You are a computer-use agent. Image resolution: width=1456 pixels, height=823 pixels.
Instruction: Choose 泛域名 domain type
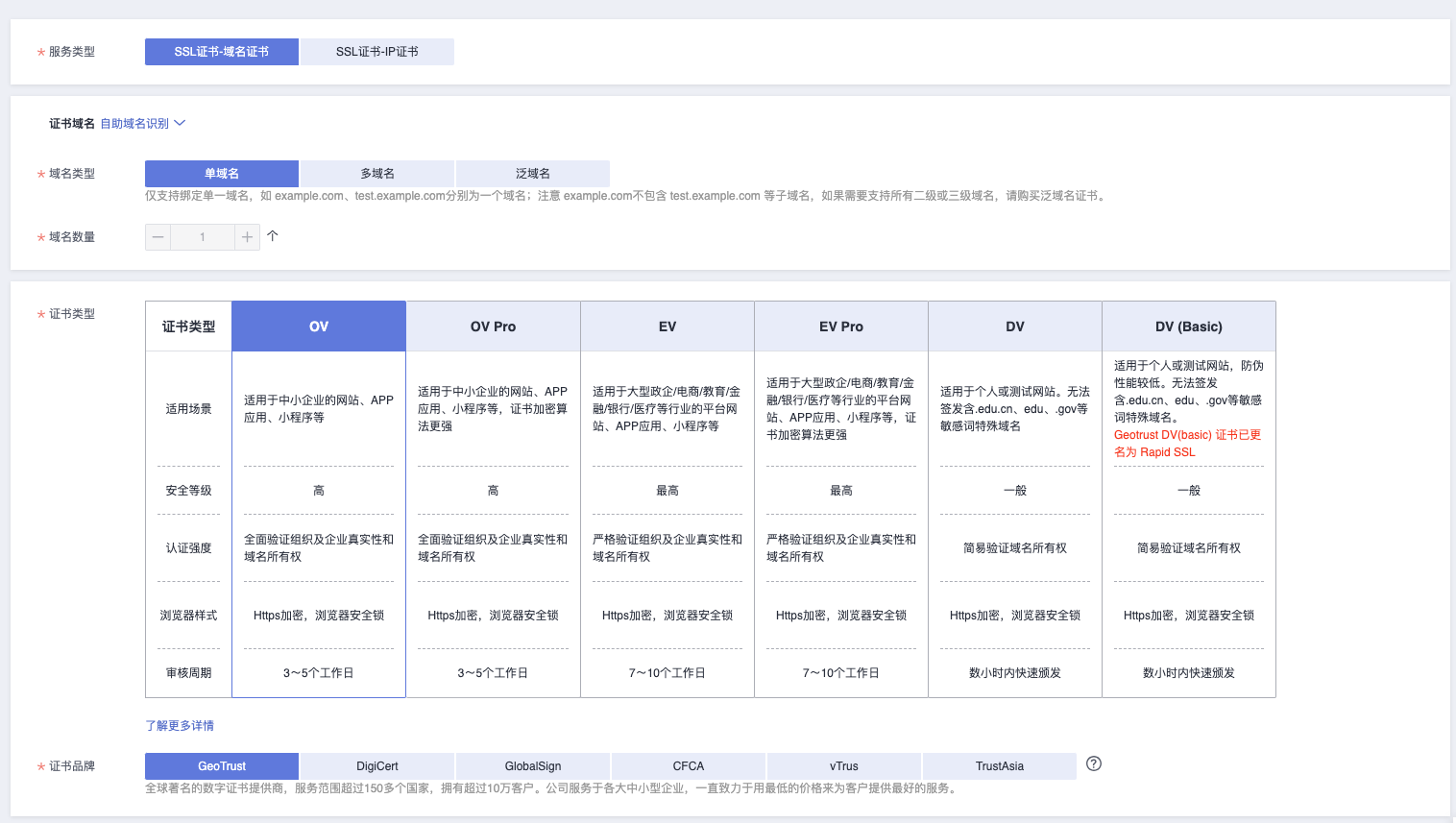[533, 174]
